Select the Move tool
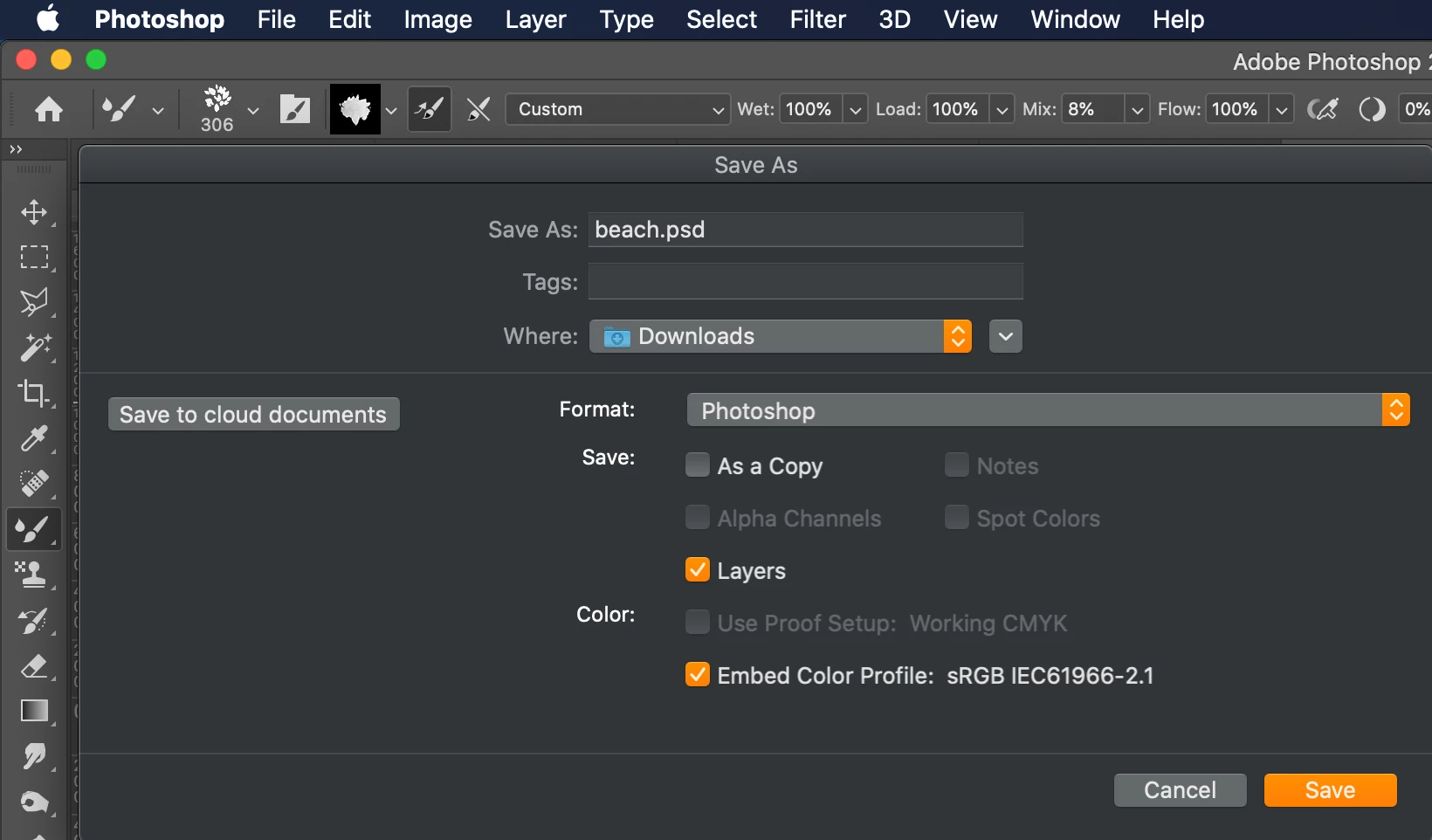Image resolution: width=1432 pixels, height=840 pixels. click(x=34, y=212)
